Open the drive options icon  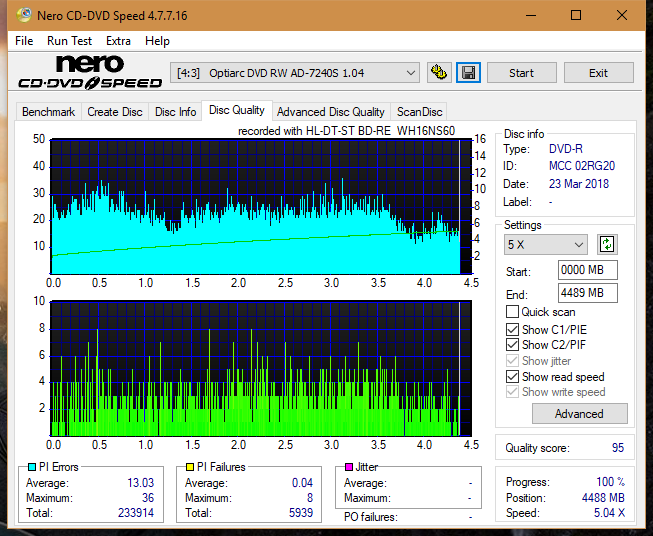coord(439,73)
